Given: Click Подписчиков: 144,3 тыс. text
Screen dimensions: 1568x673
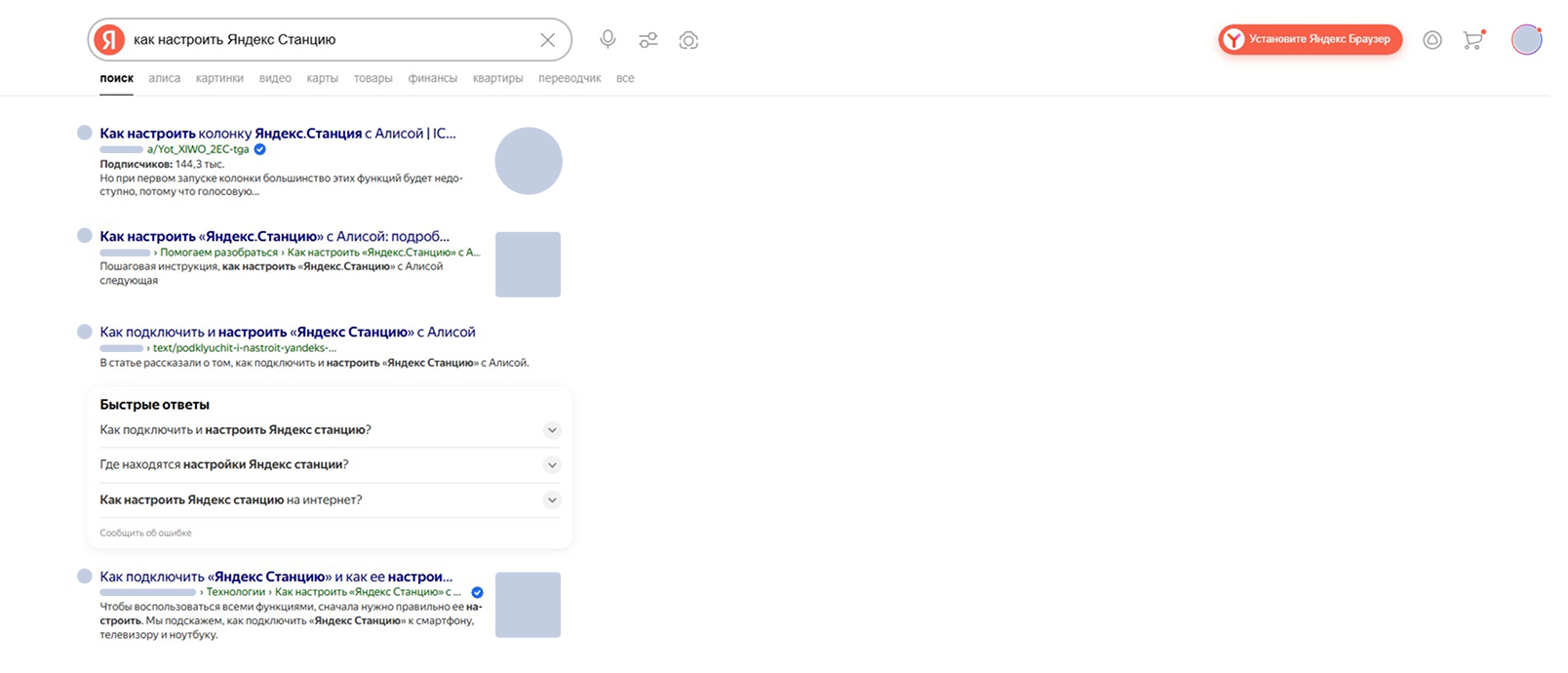Looking at the screenshot, I should click(x=162, y=165).
